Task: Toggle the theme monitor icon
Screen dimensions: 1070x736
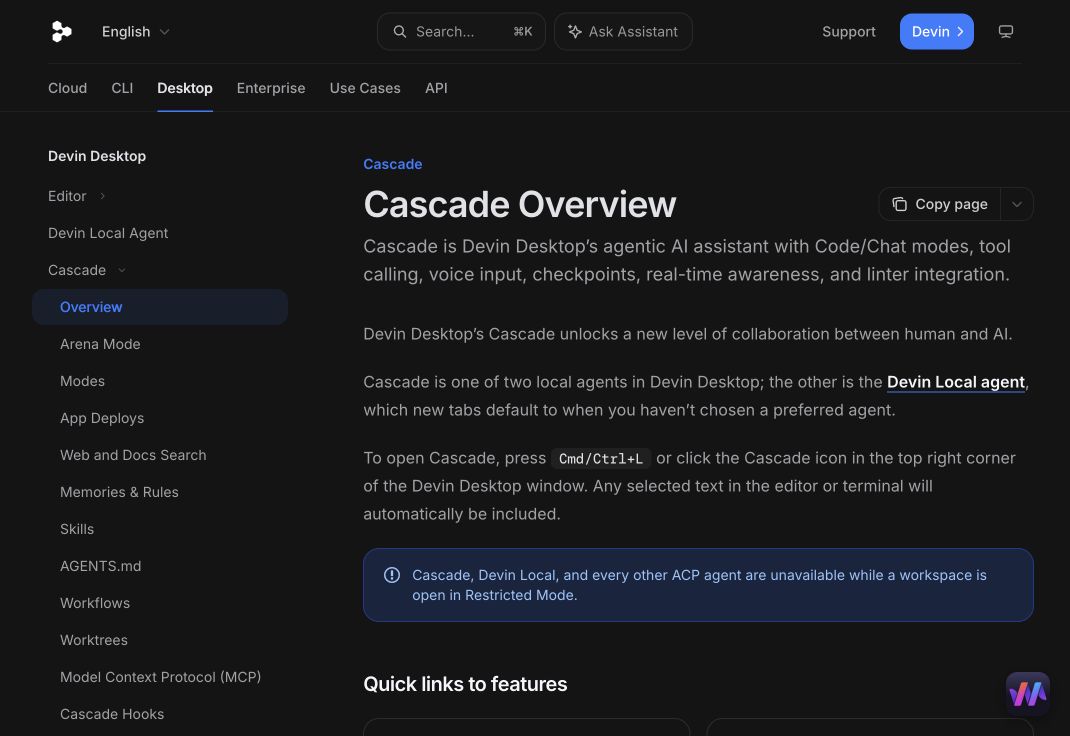Action: pyautogui.click(x=1005, y=31)
